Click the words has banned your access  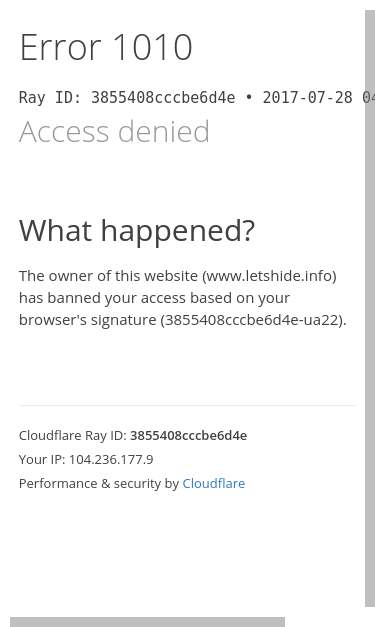coord(102,298)
